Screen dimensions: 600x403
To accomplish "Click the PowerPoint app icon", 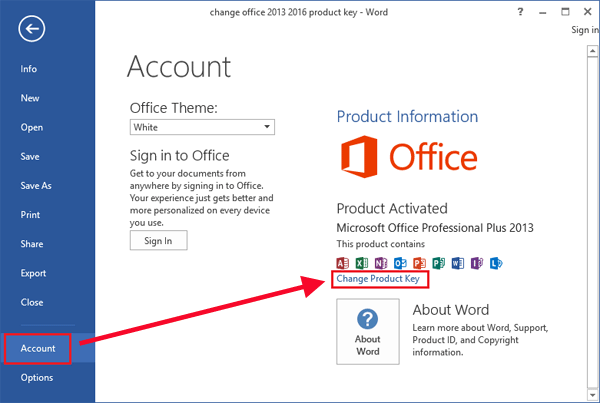I will click(419, 263).
